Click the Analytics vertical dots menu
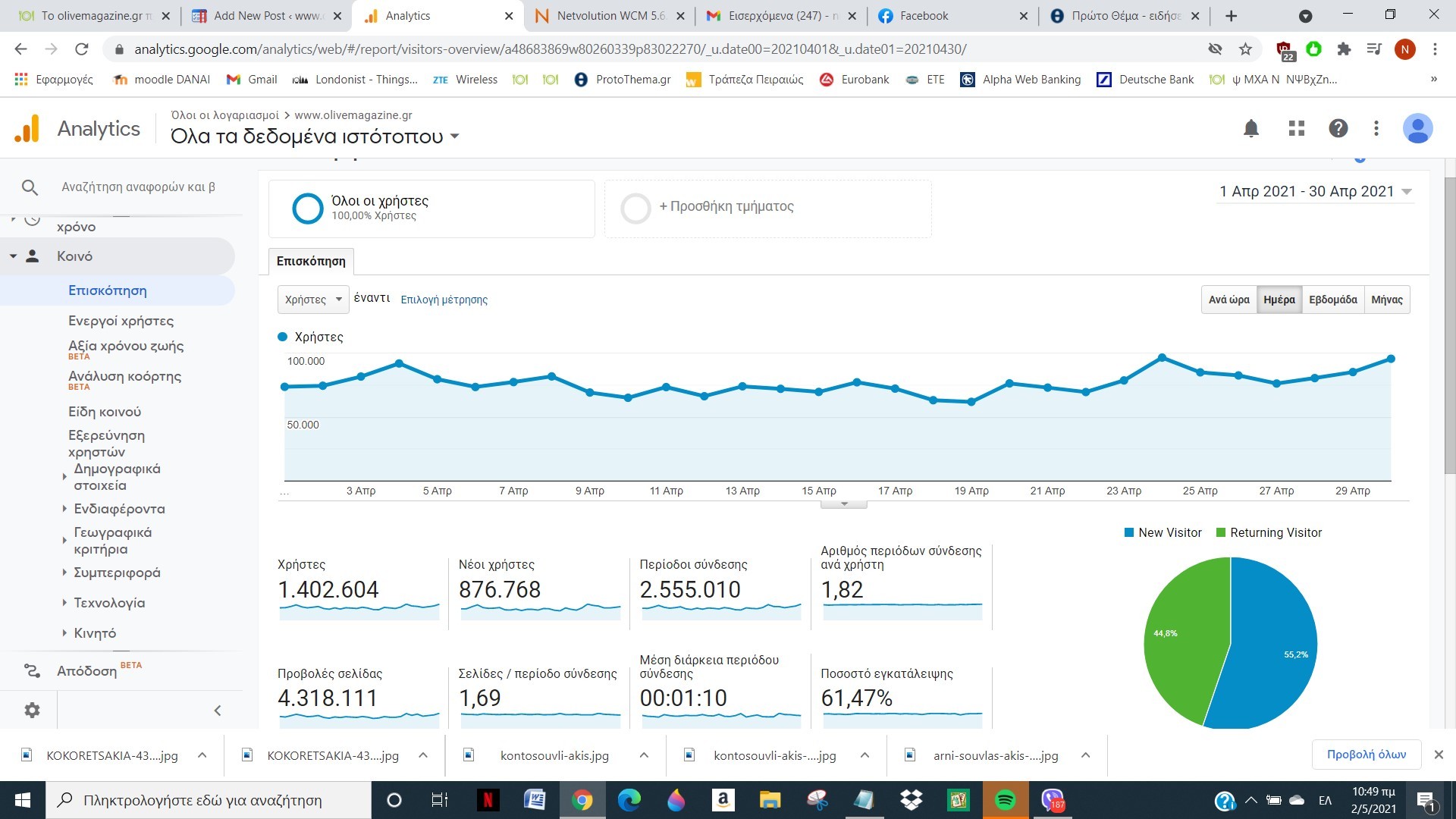Image resolution: width=1456 pixels, height=819 pixels. click(x=1376, y=128)
